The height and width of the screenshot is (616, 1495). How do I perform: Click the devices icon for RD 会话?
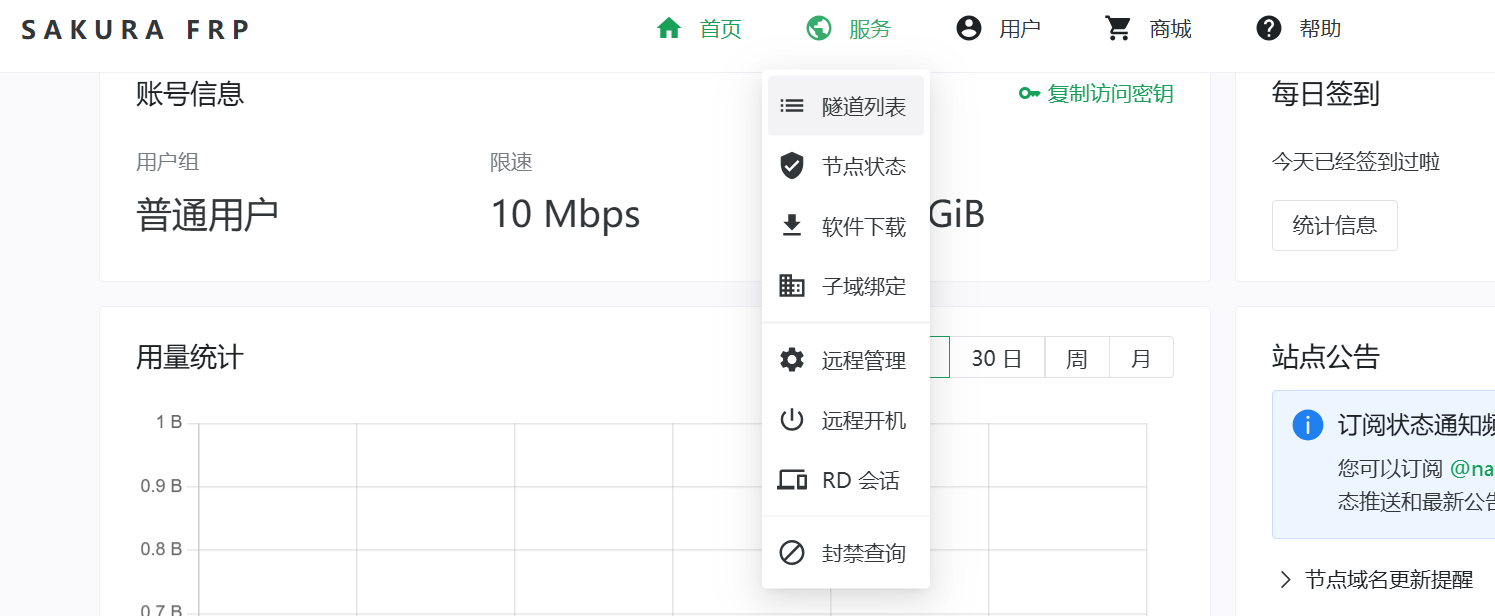[792, 480]
